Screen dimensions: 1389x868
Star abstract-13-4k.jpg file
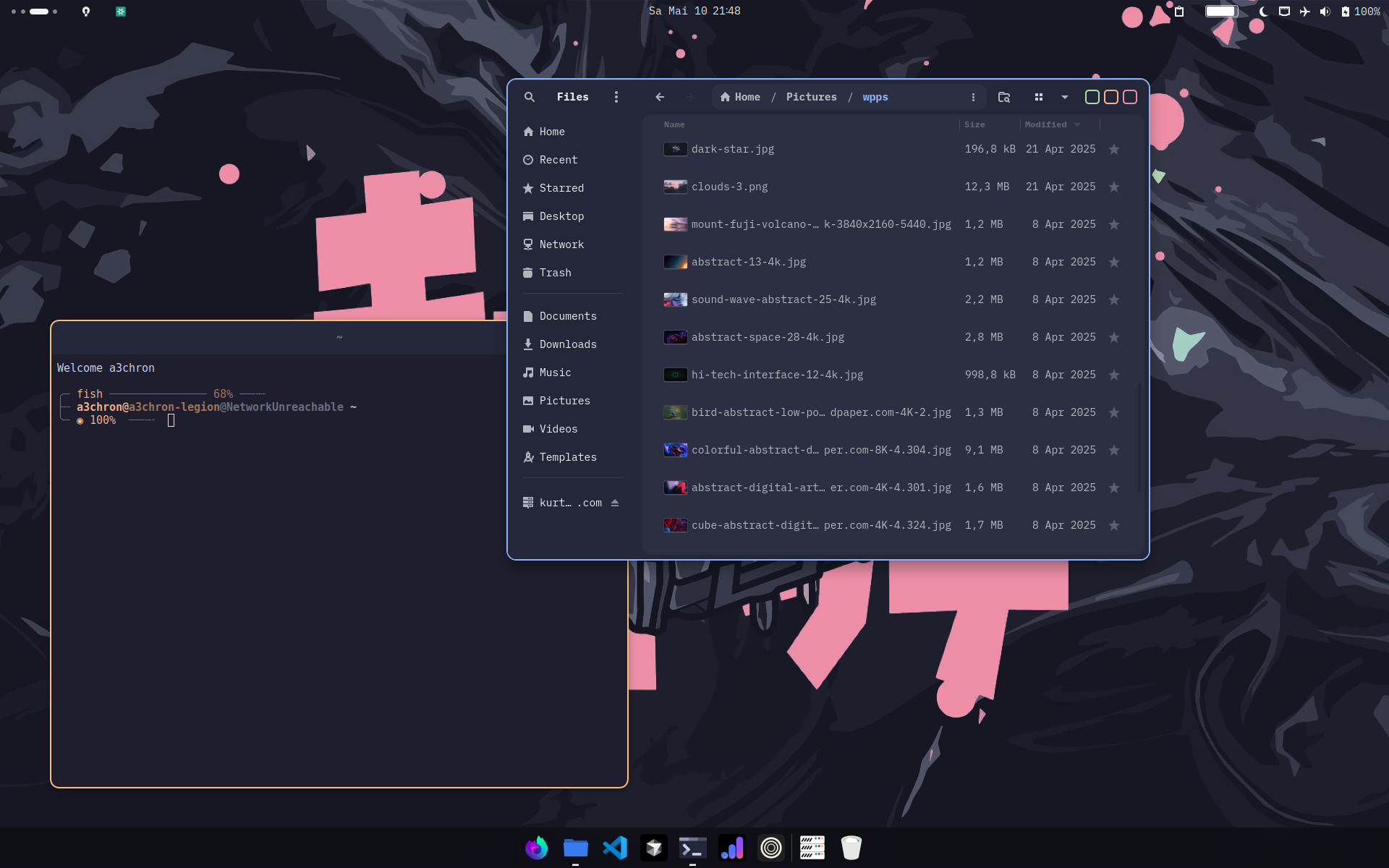coord(1114,263)
